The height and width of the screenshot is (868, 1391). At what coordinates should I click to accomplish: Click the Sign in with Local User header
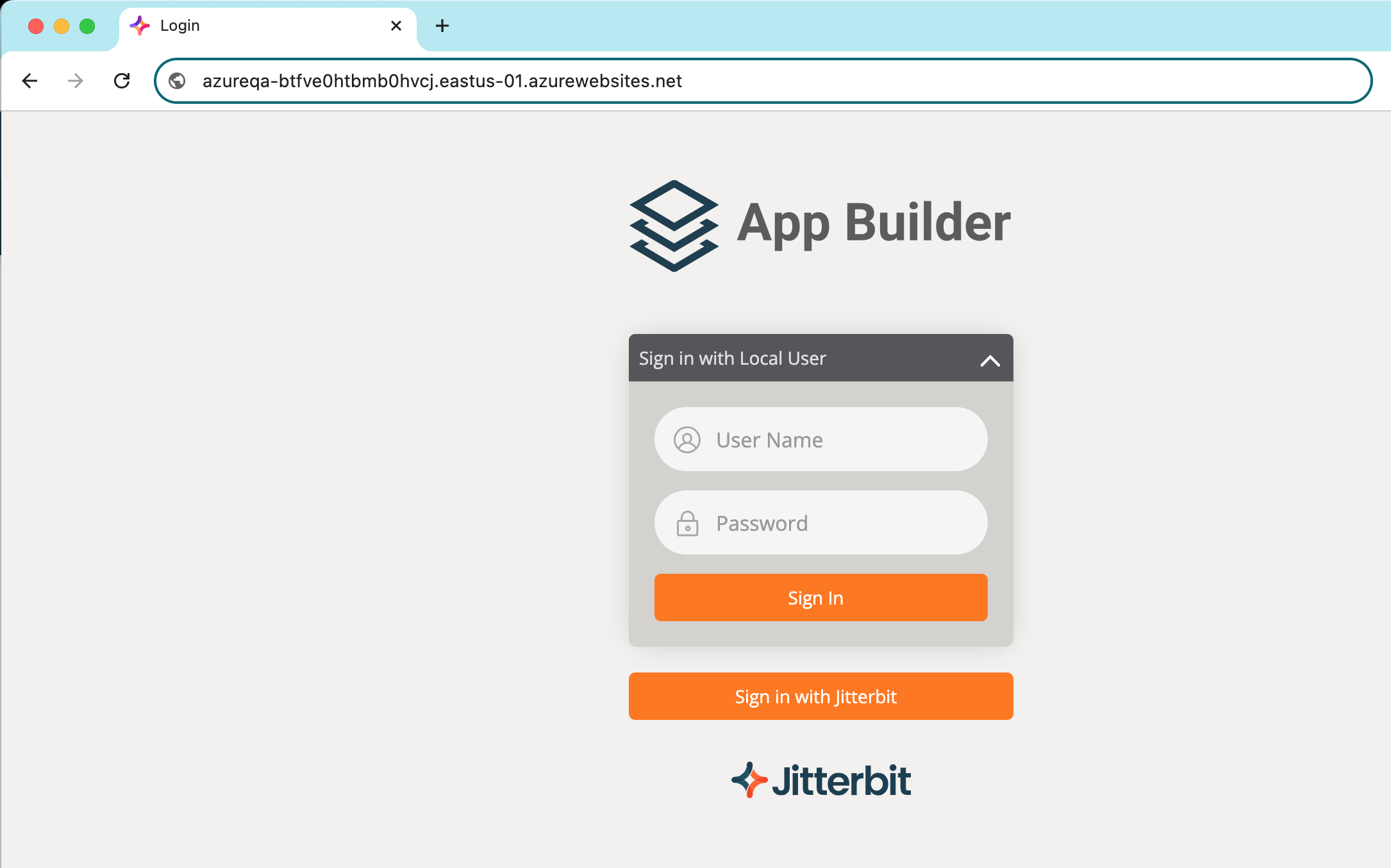(x=733, y=358)
